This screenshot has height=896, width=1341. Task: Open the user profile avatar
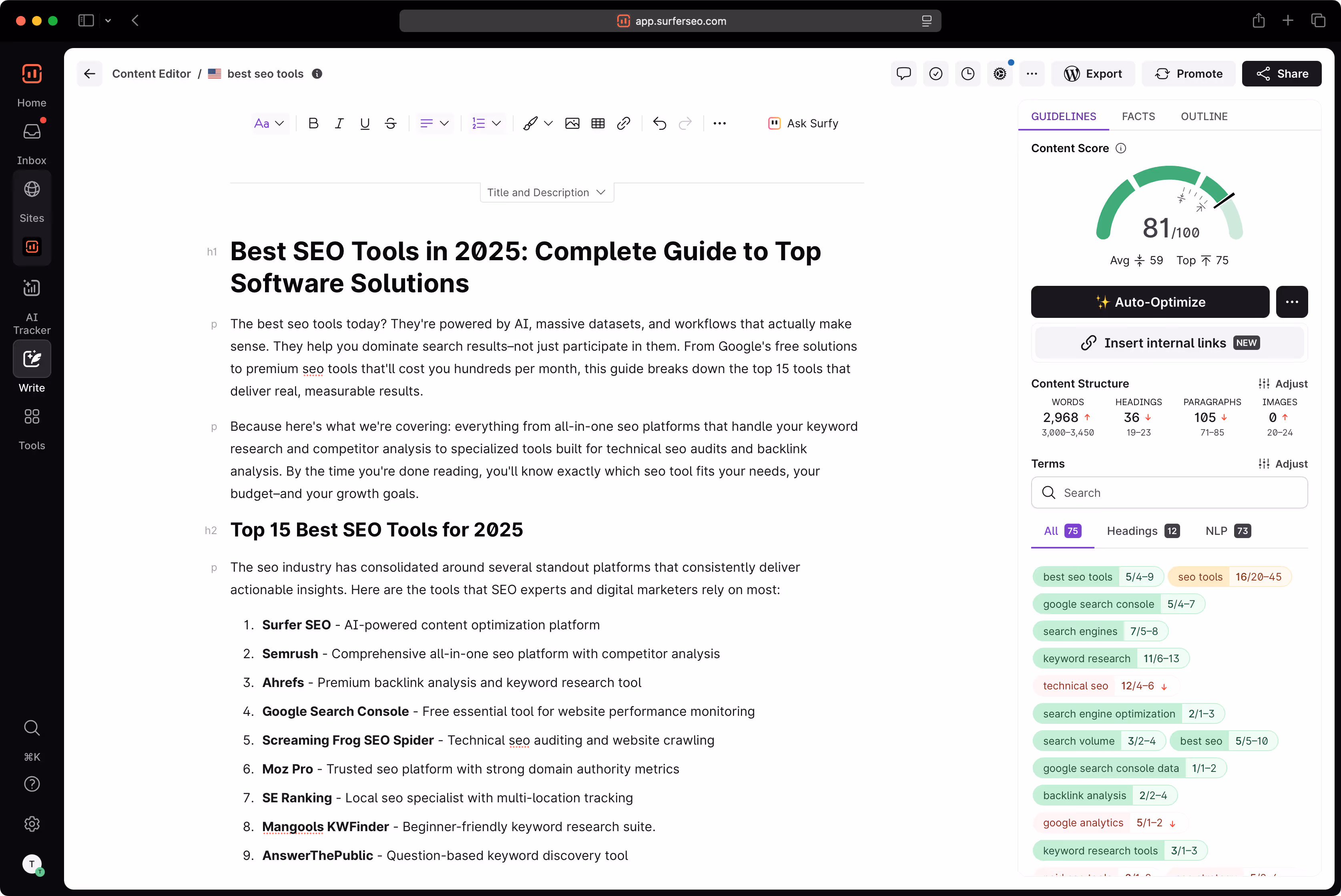pyautogui.click(x=32, y=864)
